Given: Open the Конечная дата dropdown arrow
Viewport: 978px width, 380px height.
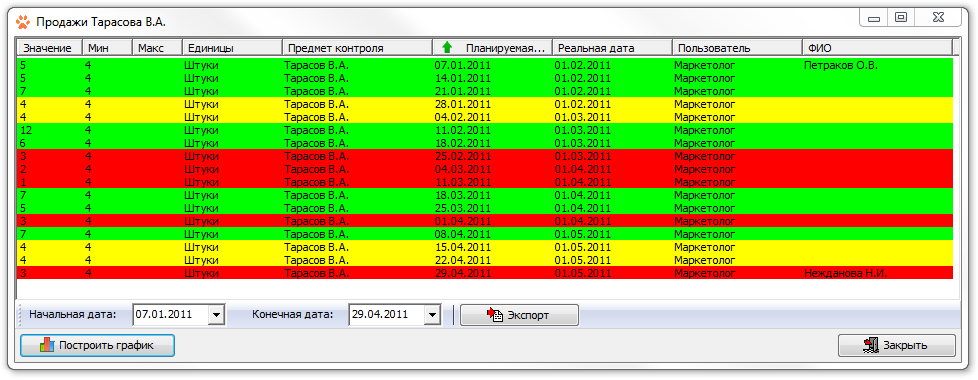Looking at the screenshot, I should 432,315.
